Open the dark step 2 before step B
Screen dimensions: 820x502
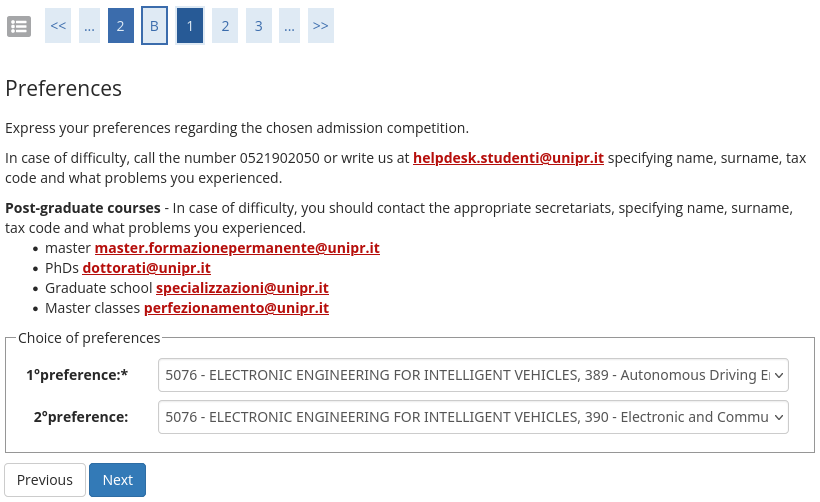click(x=120, y=26)
